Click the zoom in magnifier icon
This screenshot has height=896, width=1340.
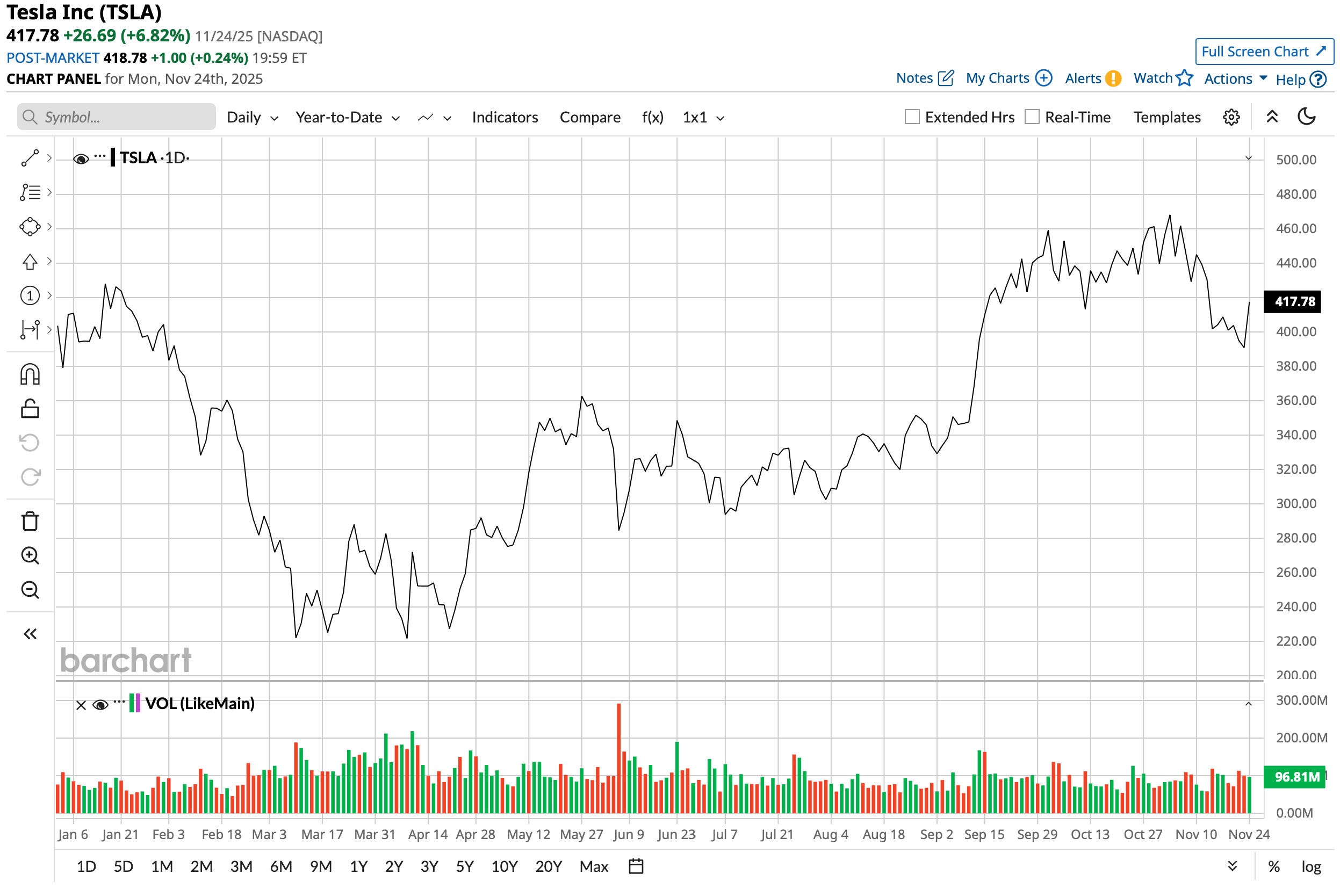pyautogui.click(x=30, y=556)
